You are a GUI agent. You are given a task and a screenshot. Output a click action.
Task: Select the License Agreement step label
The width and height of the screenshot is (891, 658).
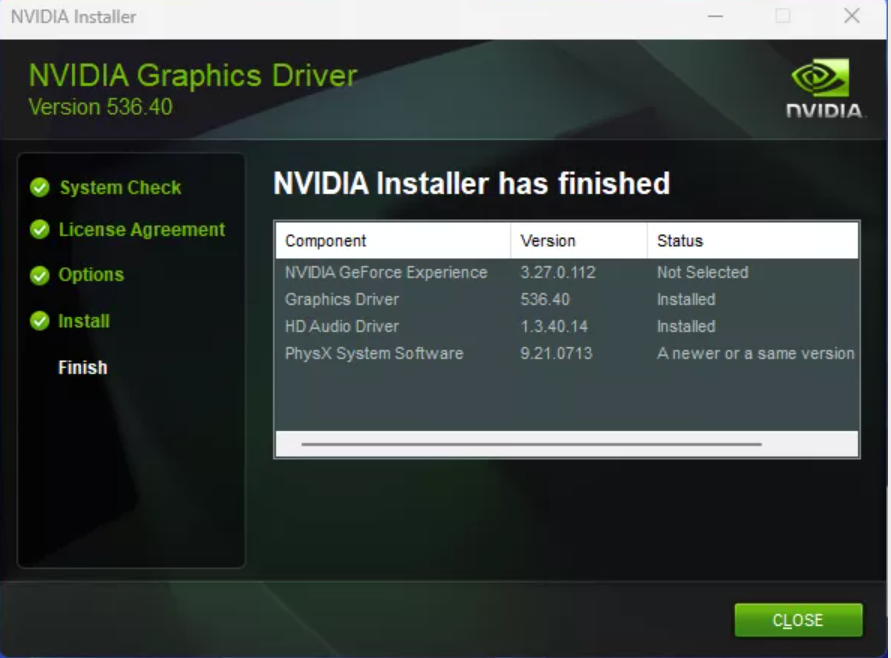pos(141,230)
